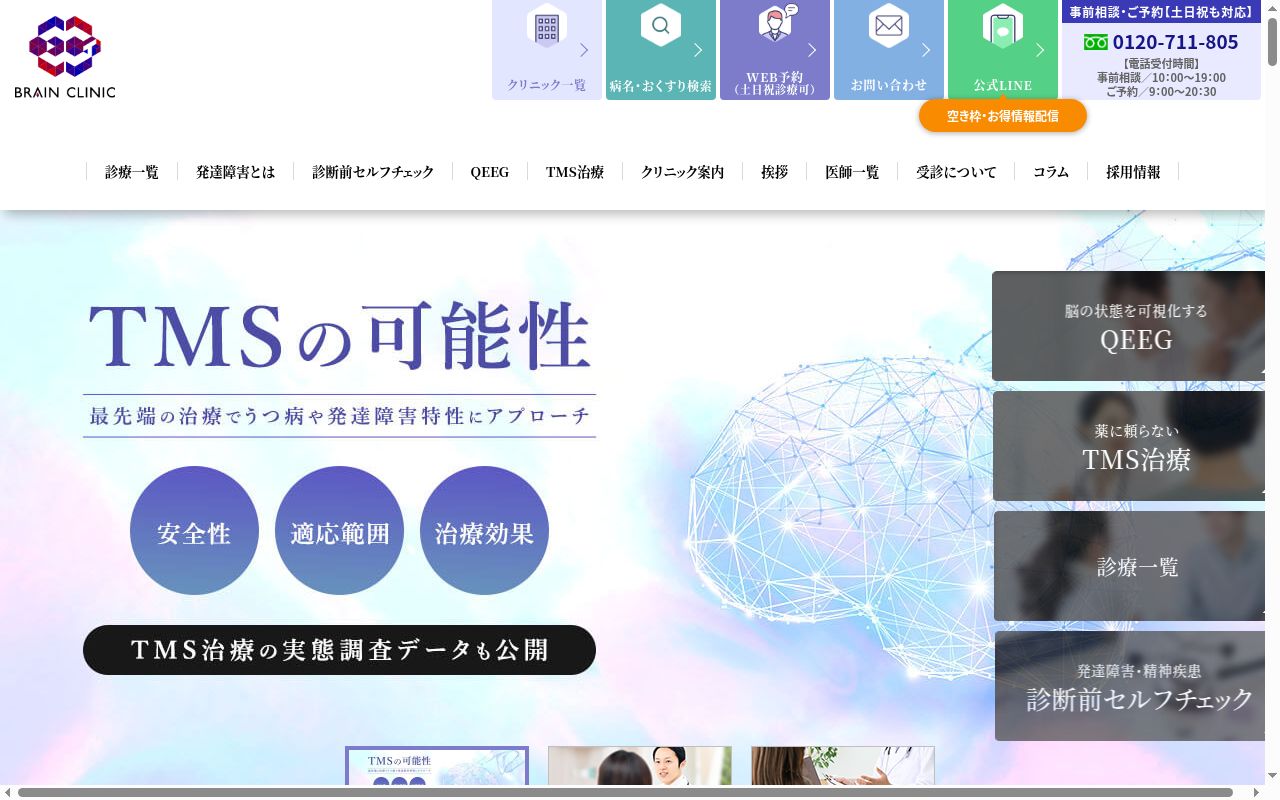Open the 薬に頼らない TMS治療 side card
The width and height of the screenshot is (1280, 800).
click(1129, 446)
